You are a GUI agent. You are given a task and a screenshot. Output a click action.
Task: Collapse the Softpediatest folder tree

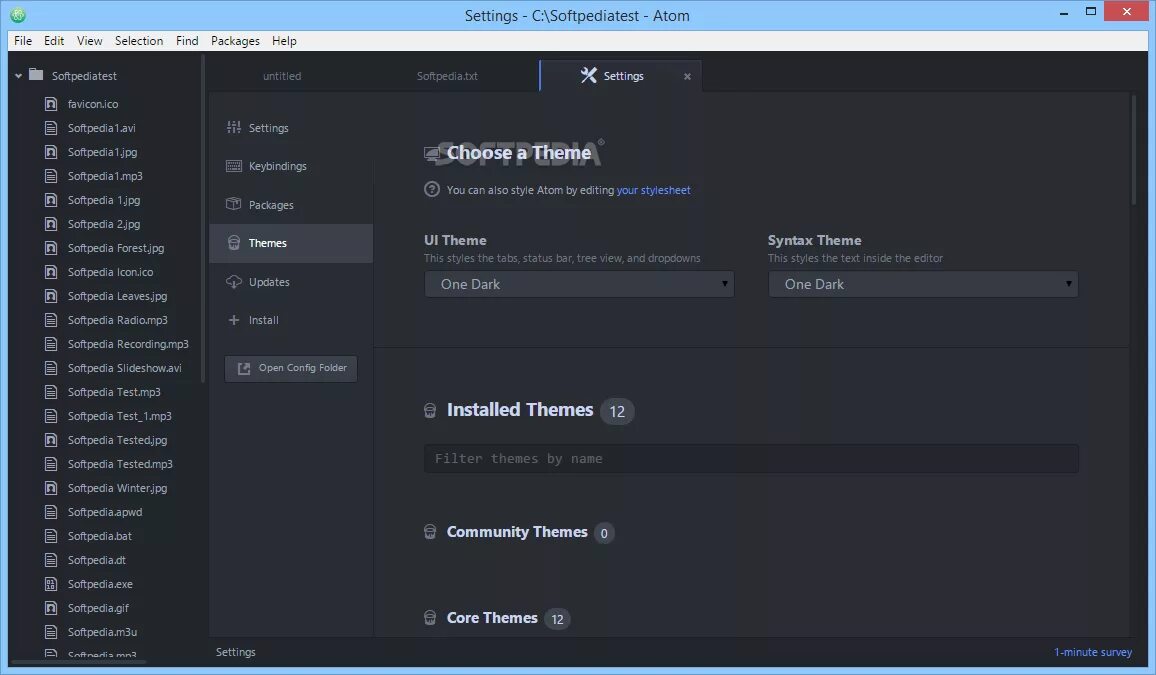18,76
